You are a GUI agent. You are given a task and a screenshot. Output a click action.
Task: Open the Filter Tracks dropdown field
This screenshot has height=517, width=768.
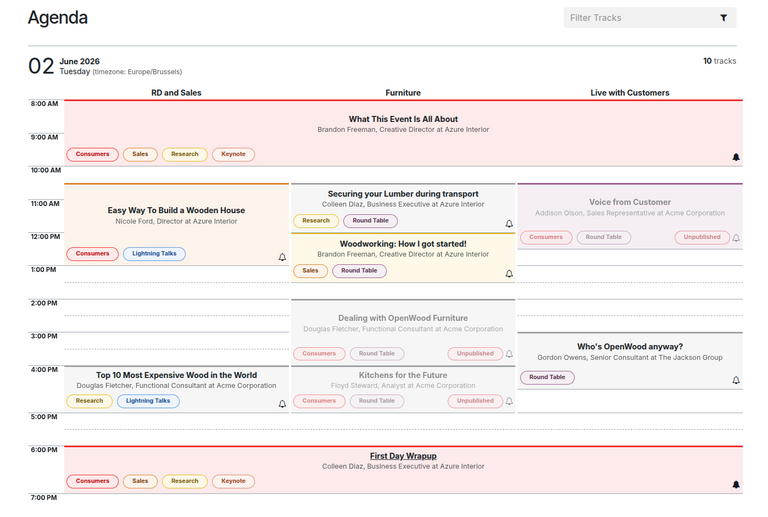tap(649, 18)
